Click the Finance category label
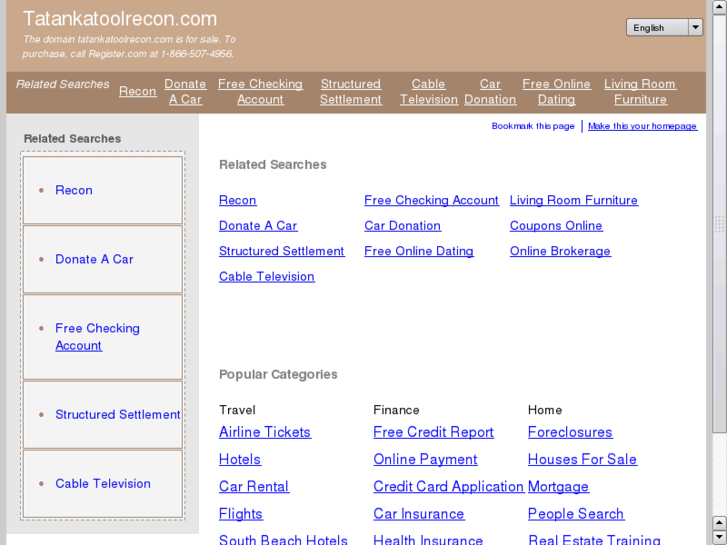The image size is (727, 545). point(396,410)
